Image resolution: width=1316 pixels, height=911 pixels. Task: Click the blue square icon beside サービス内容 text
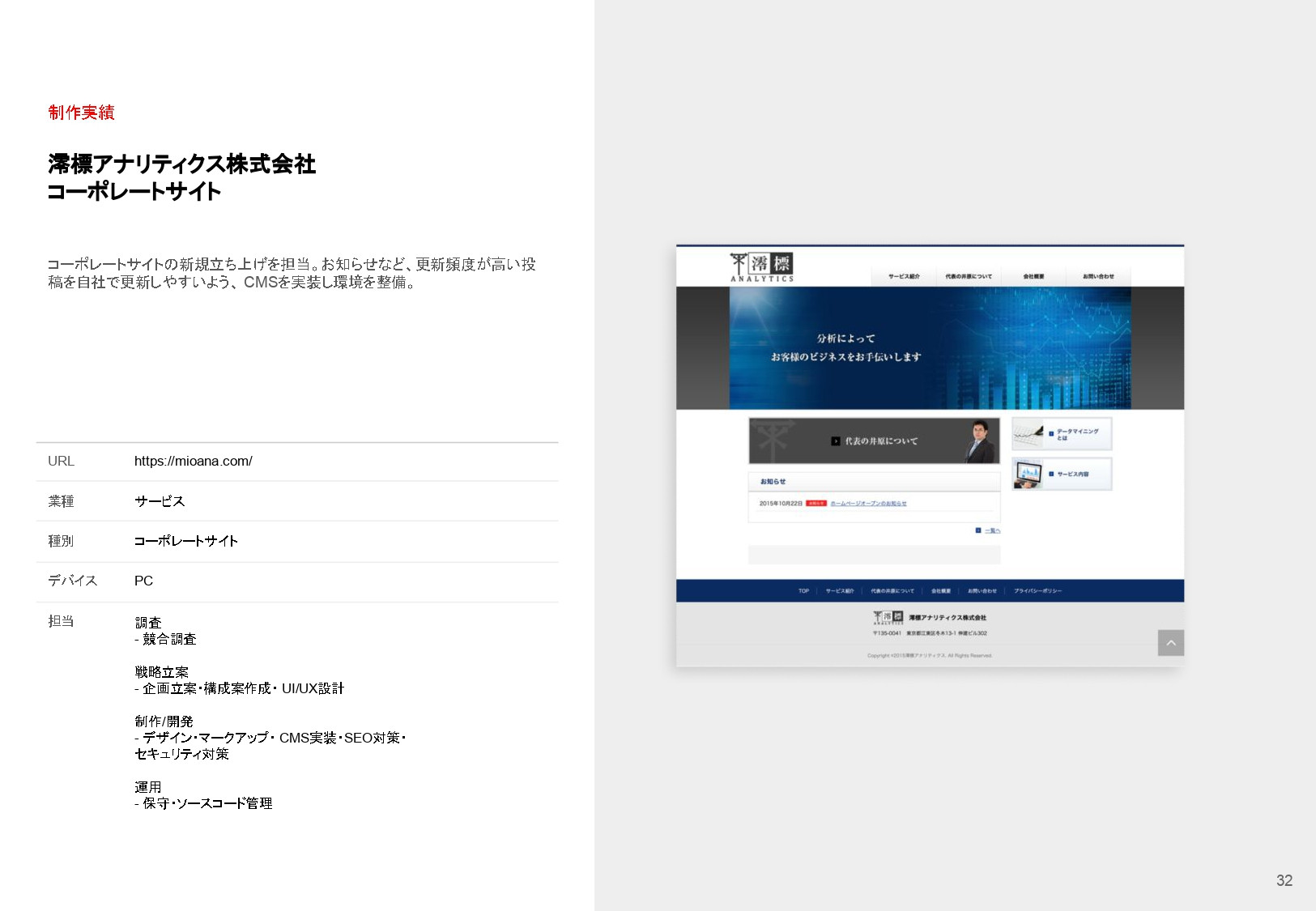pyautogui.click(x=1050, y=474)
